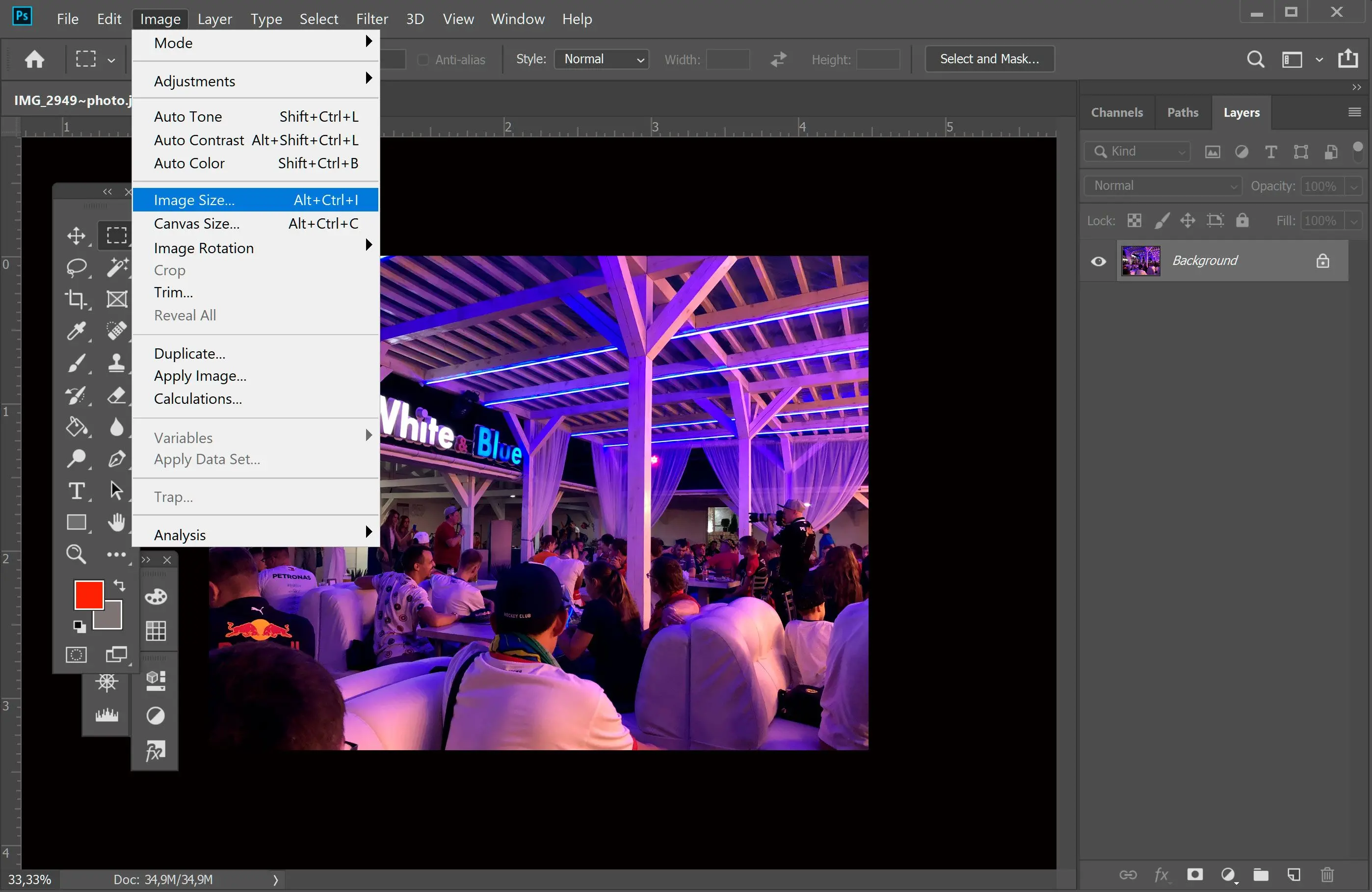
Task: Click the red foreground color swatch
Action: [x=87, y=594]
